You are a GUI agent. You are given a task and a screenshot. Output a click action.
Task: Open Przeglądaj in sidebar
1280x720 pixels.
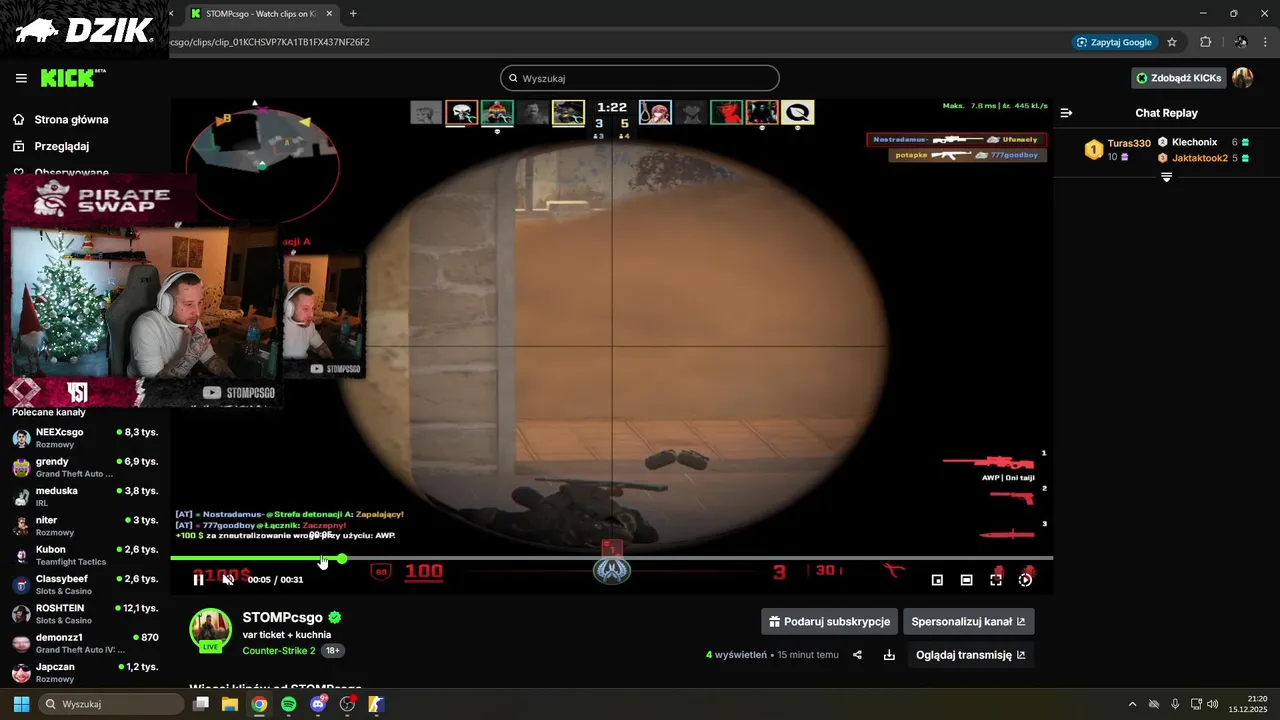point(62,146)
